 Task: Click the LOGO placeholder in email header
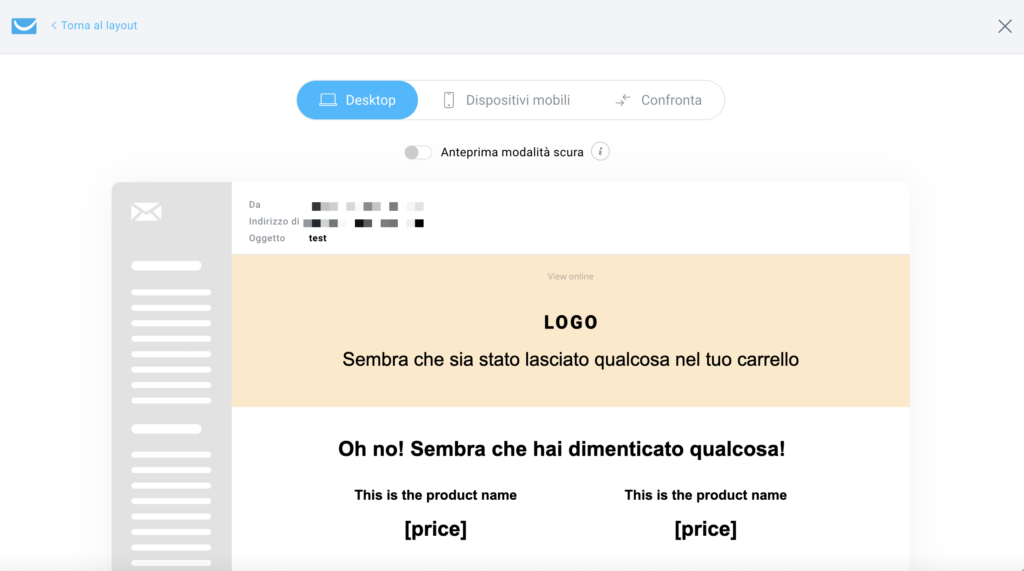(571, 322)
